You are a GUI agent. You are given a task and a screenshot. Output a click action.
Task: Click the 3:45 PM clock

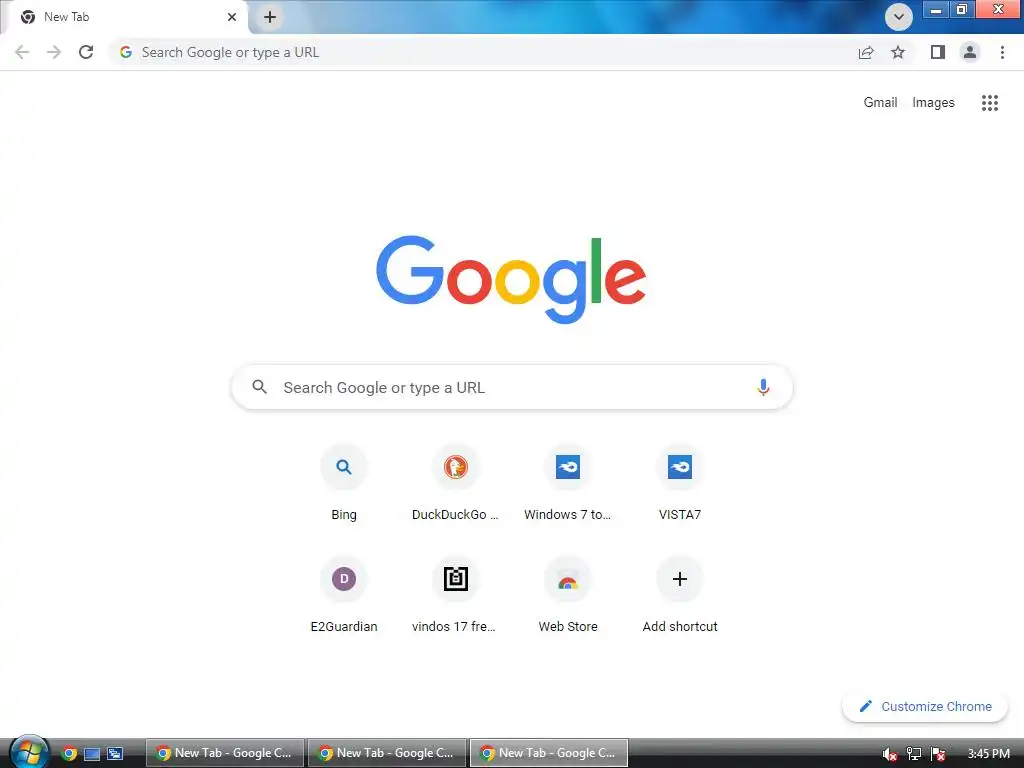pyautogui.click(x=988, y=754)
